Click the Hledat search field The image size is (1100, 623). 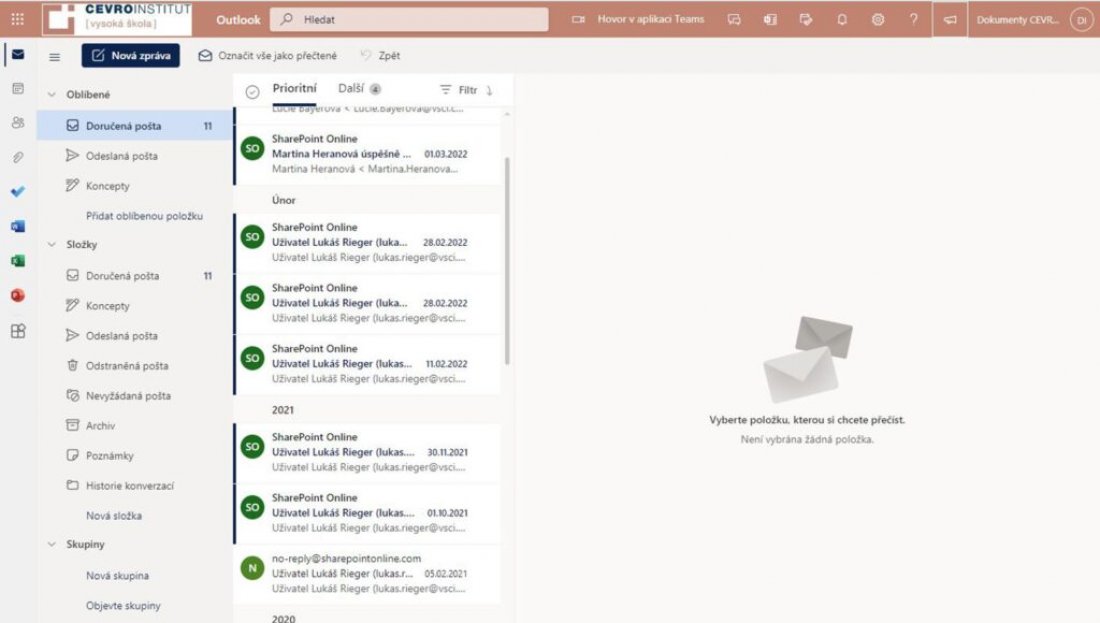pyautogui.click(x=409, y=20)
